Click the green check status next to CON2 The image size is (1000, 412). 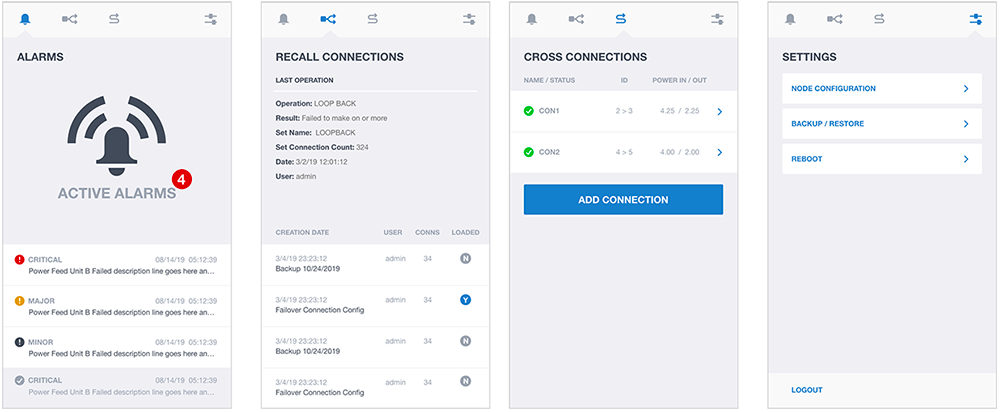click(529, 152)
